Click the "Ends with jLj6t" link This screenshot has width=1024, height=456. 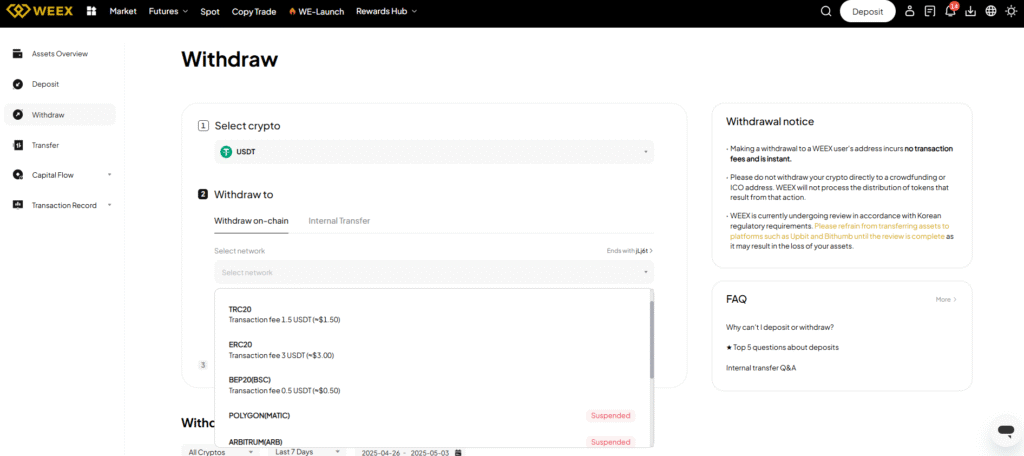pos(630,251)
